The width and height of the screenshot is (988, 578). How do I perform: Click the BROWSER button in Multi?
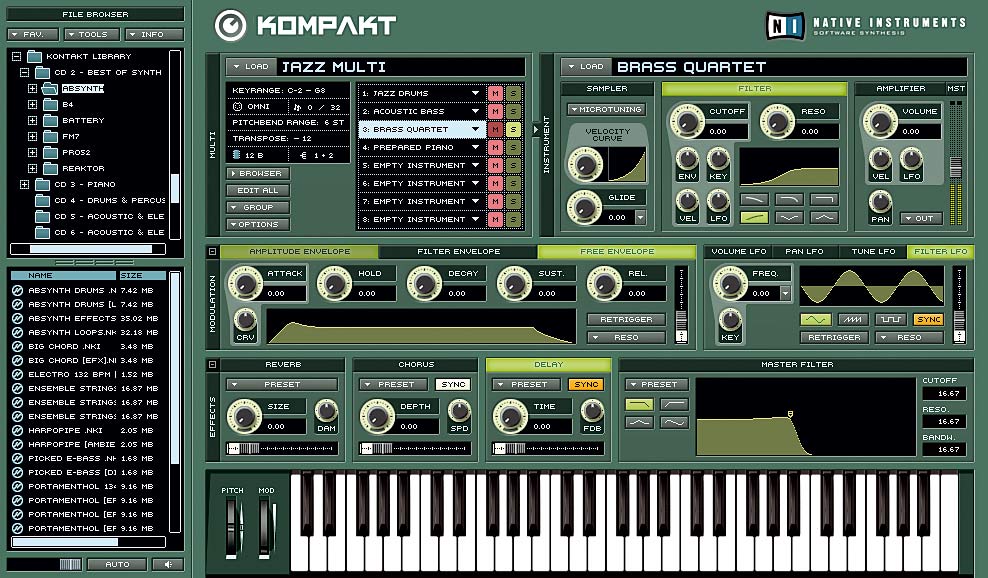click(258, 173)
